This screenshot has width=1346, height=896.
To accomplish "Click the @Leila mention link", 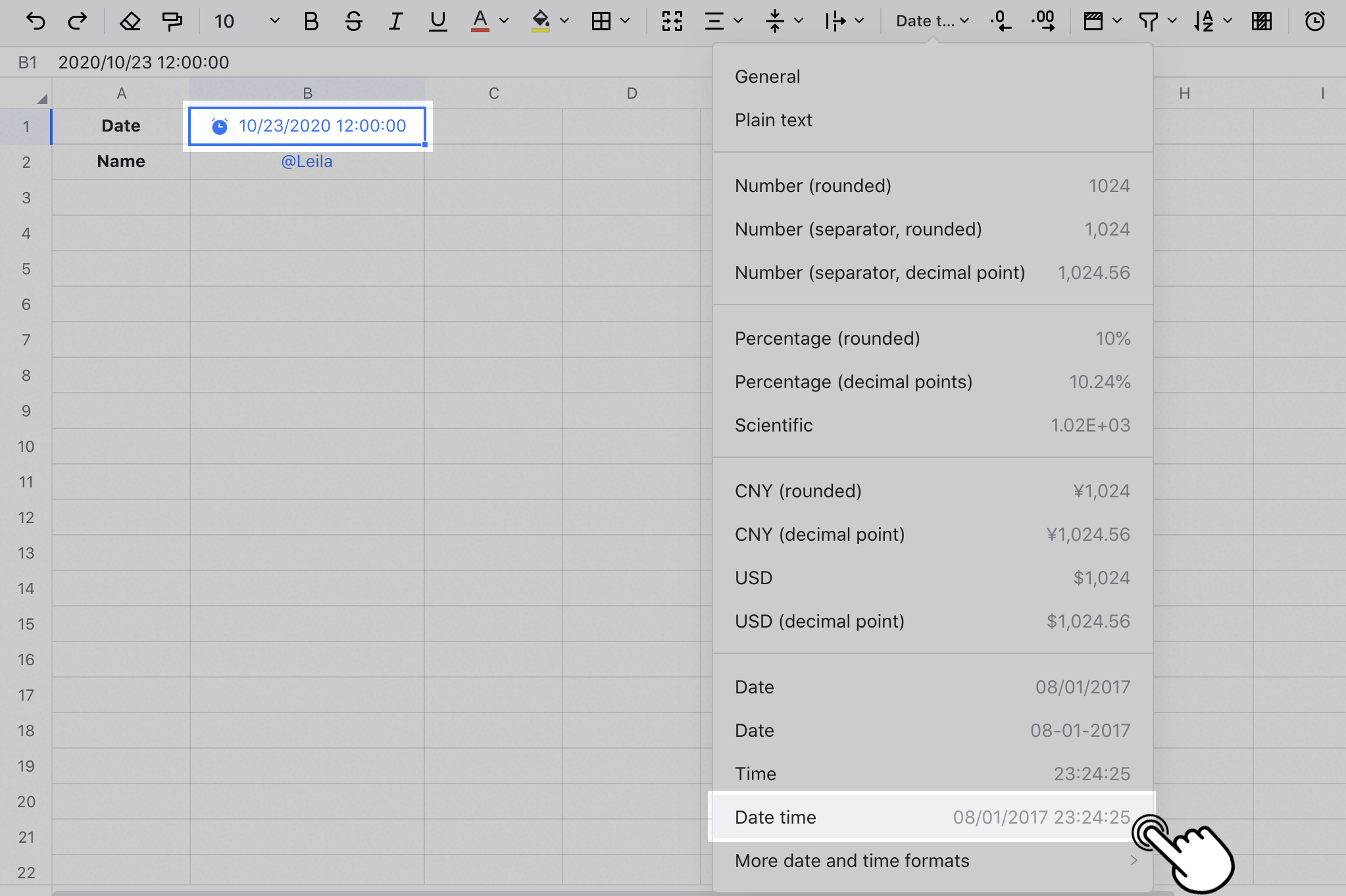I will coord(307,161).
